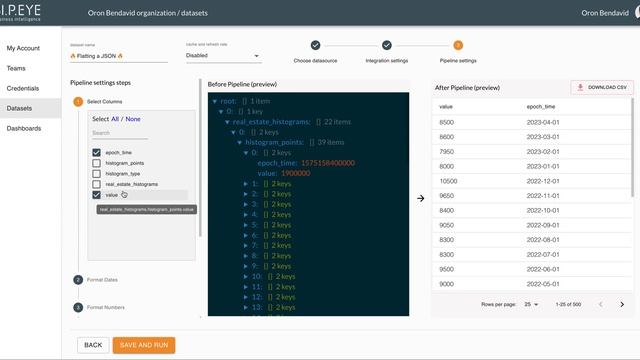Viewport: 640px width, 360px height.
Task: Toggle the value column checkbox
Action: coord(96,195)
